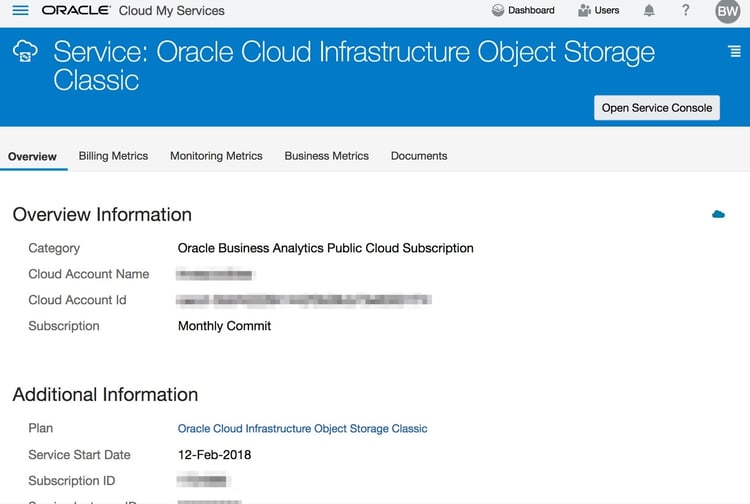This screenshot has width=750, height=504.
Task: Click the Oracle logo
Action: click(x=76, y=10)
